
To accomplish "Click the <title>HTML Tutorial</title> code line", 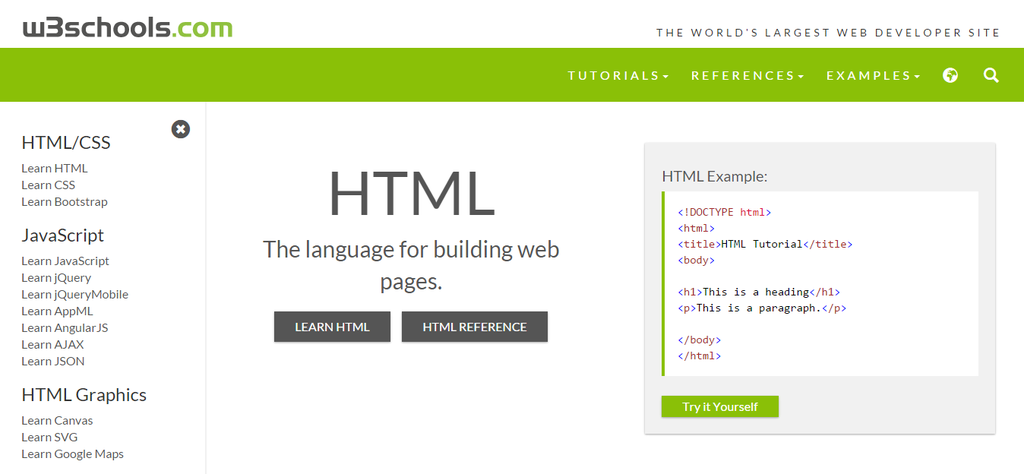I will click(765, 244).
